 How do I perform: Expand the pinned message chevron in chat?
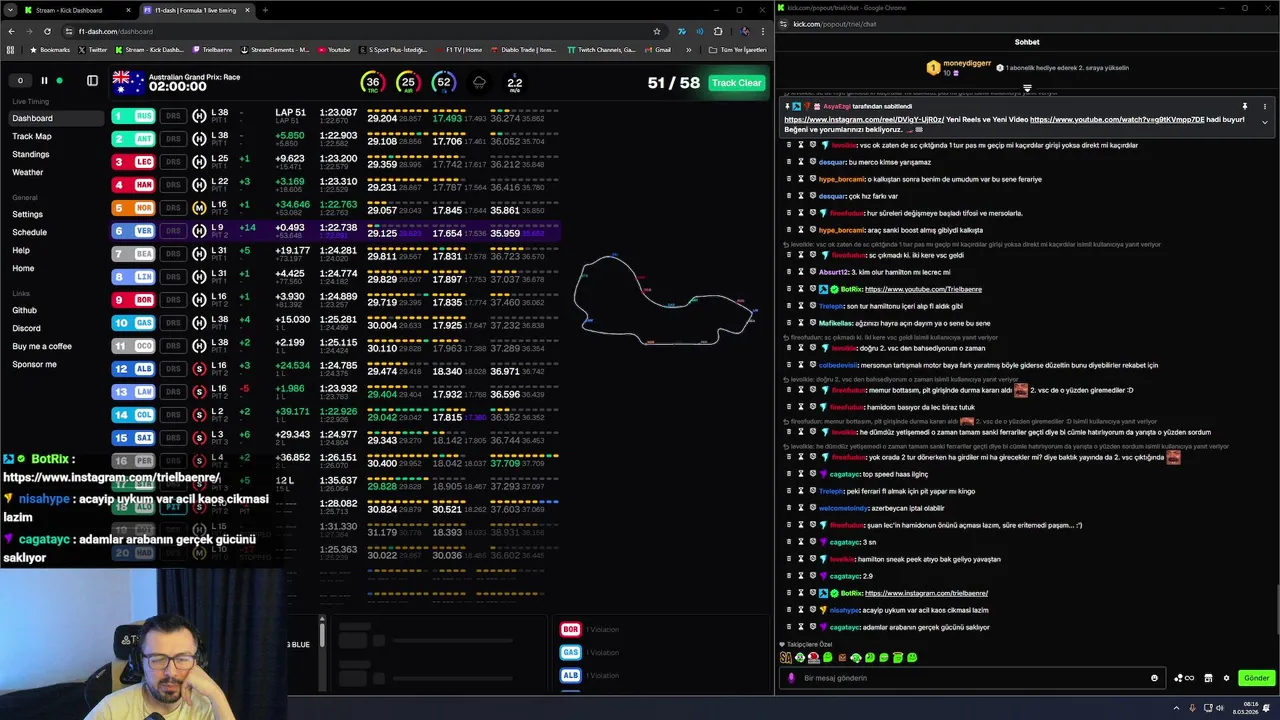[x=1265, y=123]
